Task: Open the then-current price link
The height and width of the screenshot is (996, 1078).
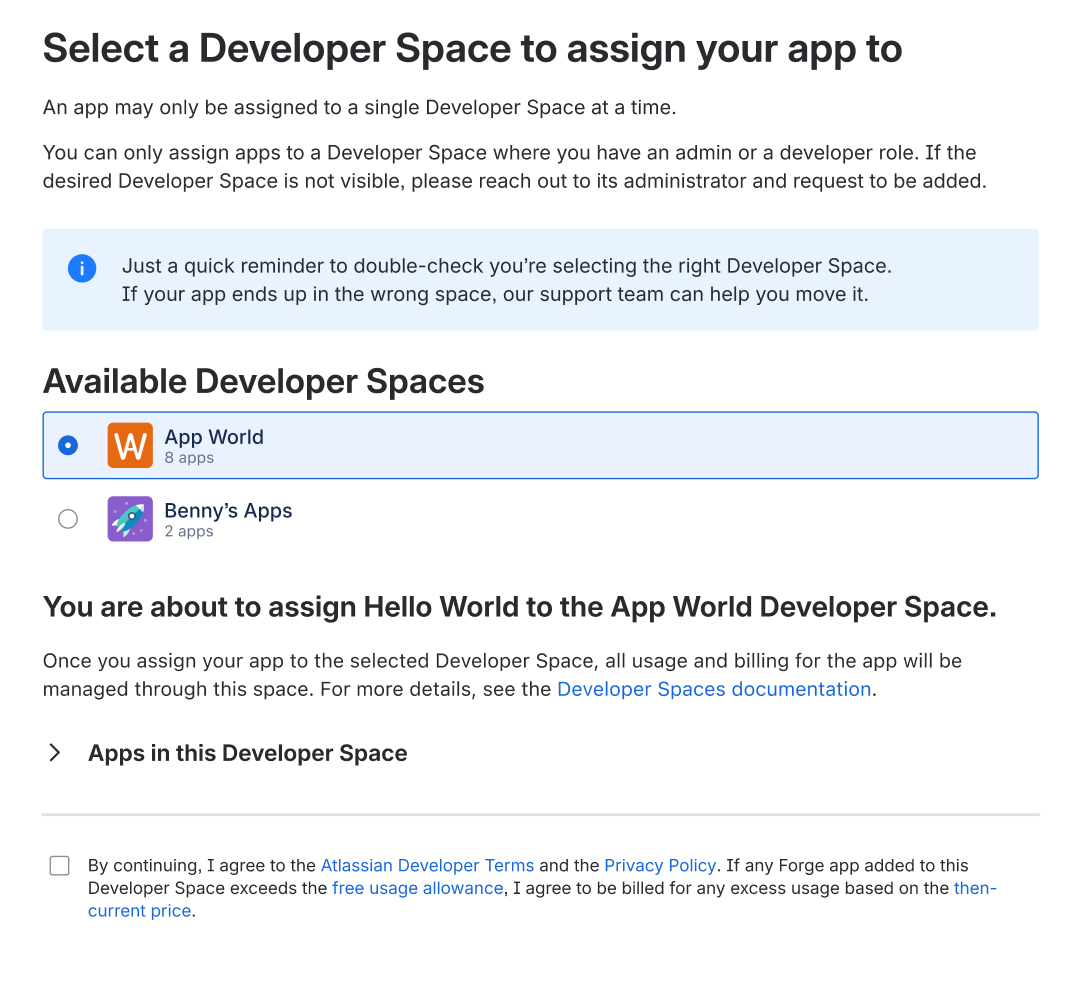Action: [974, 888]
